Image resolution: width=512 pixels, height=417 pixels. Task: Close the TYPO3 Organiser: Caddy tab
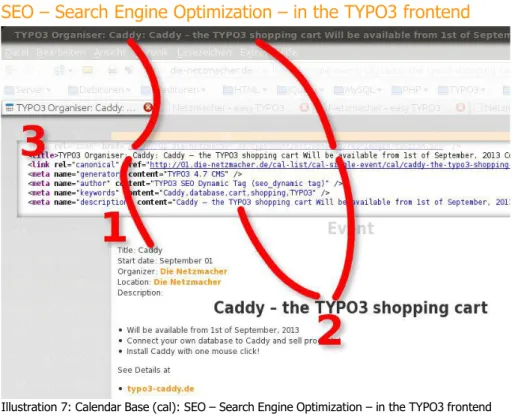point(148,107)
